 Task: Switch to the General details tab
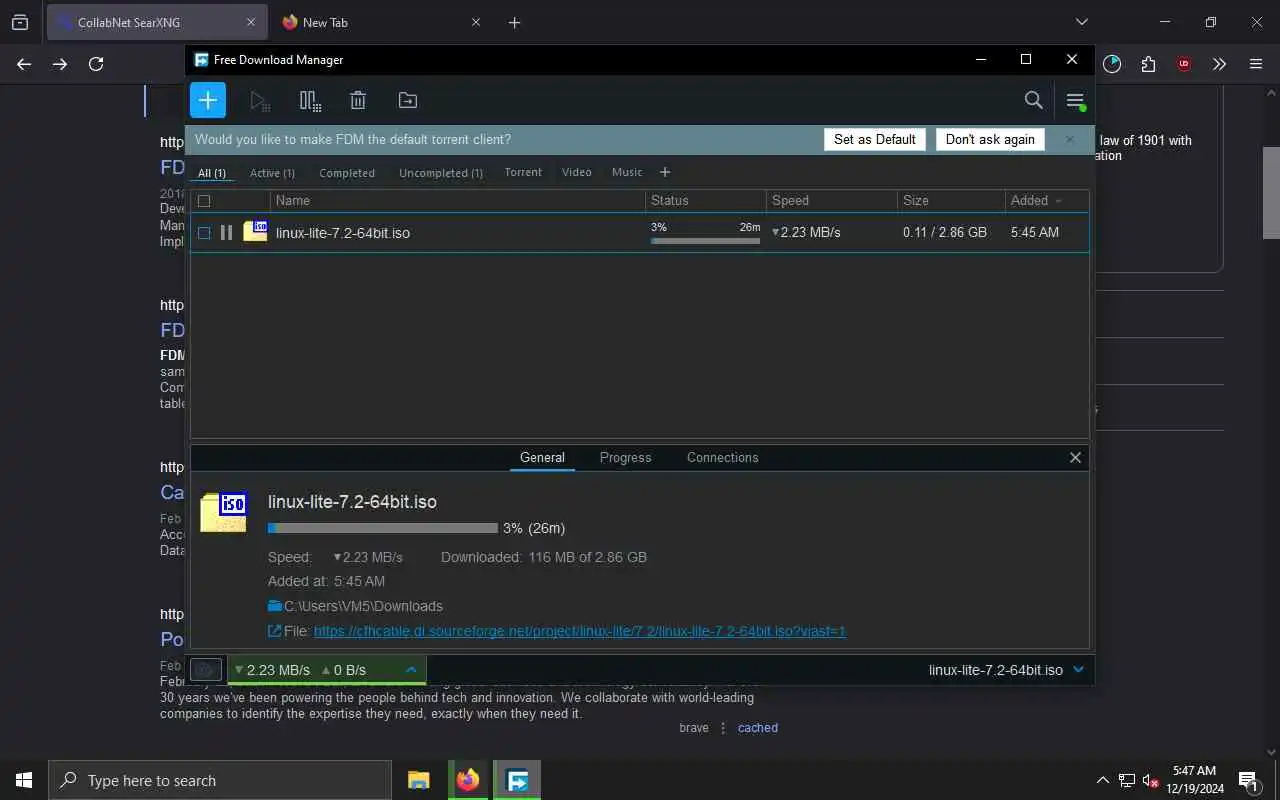542,457
